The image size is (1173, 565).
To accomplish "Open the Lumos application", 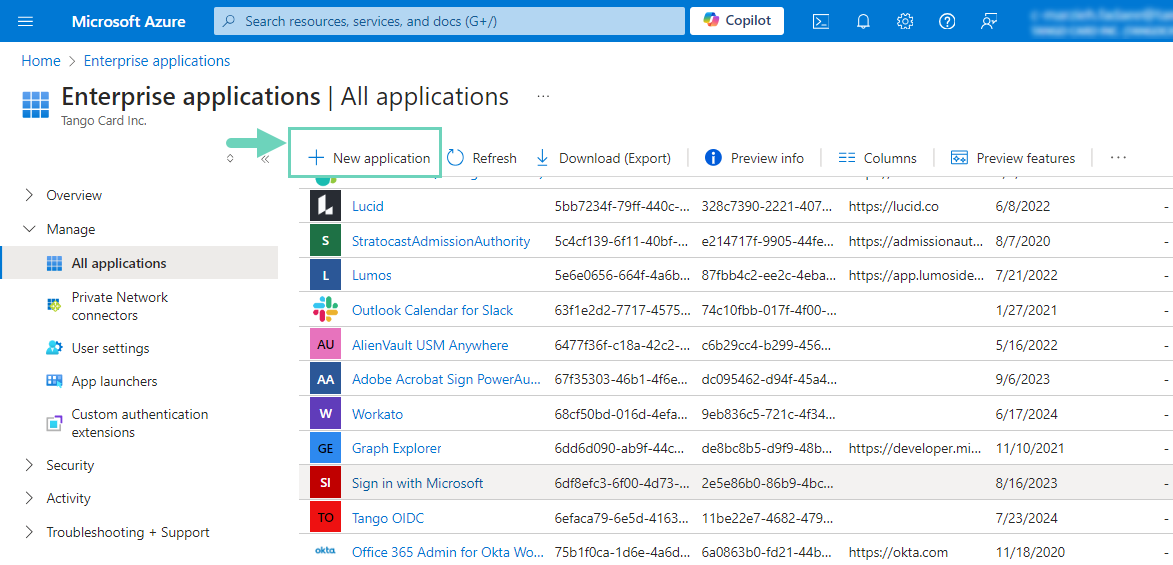I will point(372,275).
